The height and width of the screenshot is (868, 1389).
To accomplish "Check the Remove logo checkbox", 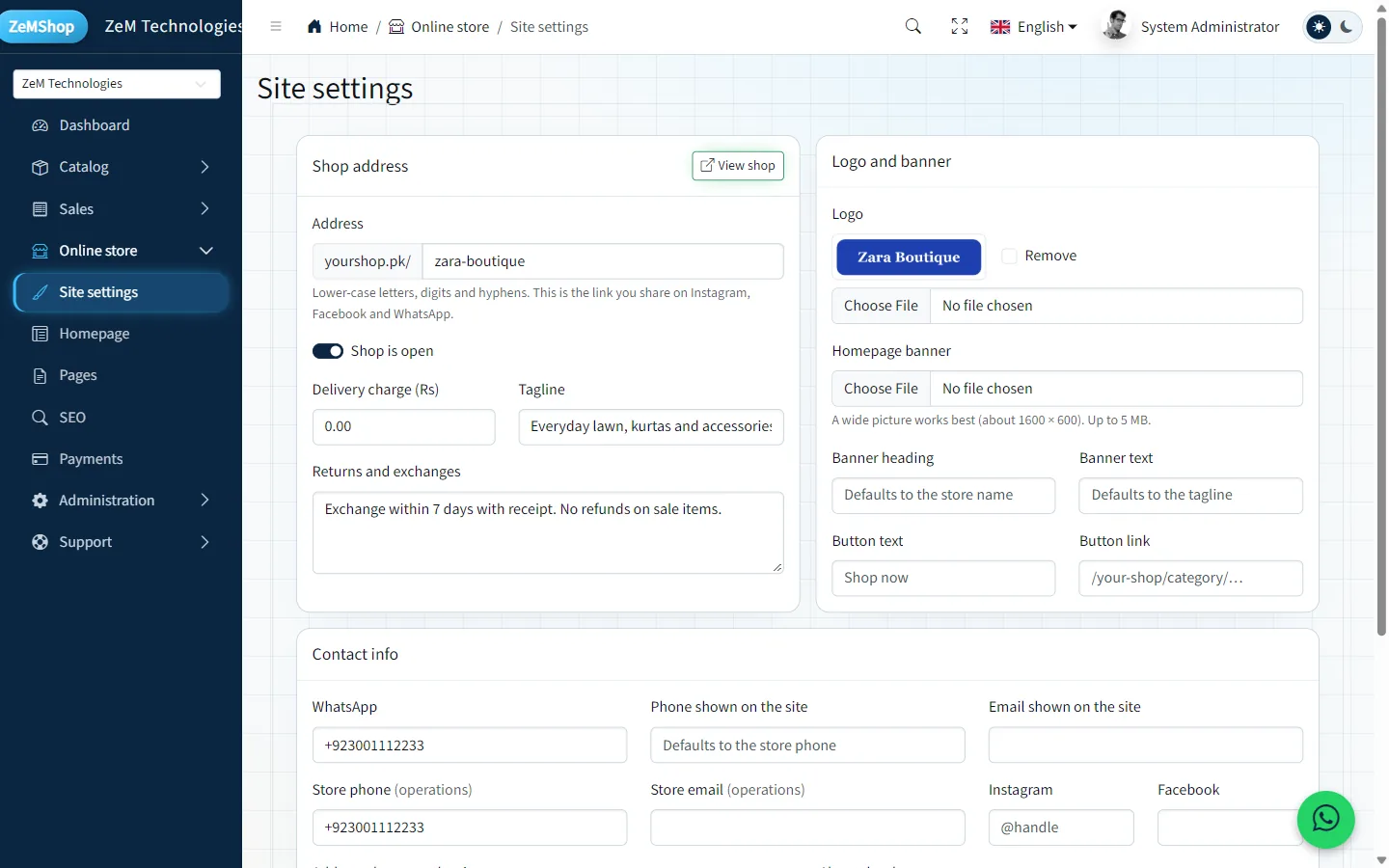I will point(1010,257).
